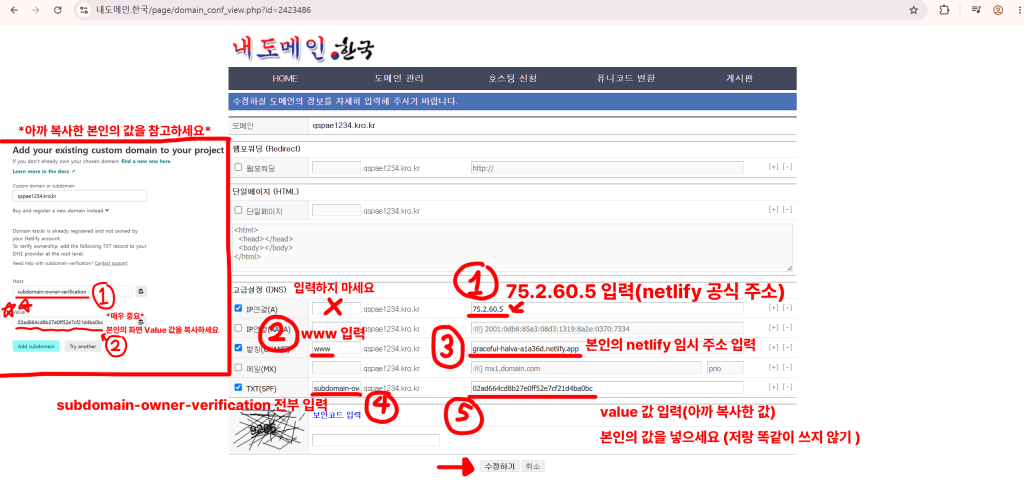This screenshot has width=1024, height=481.
Task: Open the Chrome profile avatar
Action: tap(998, 10)
